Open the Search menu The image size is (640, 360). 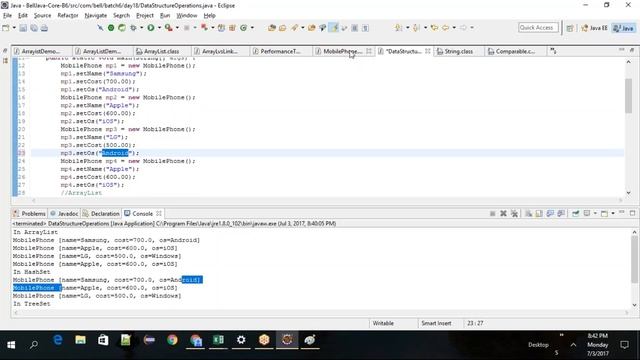pyautogui.click(x=121, y=16)
